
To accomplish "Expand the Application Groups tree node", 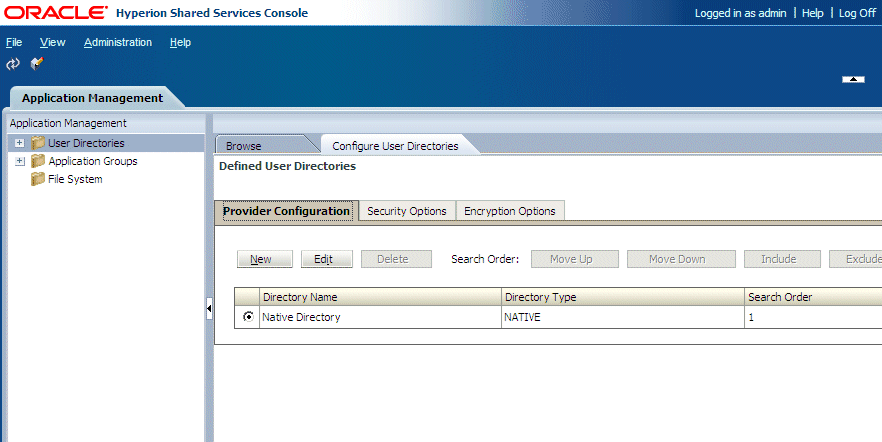I will click(x=20, y=161).
